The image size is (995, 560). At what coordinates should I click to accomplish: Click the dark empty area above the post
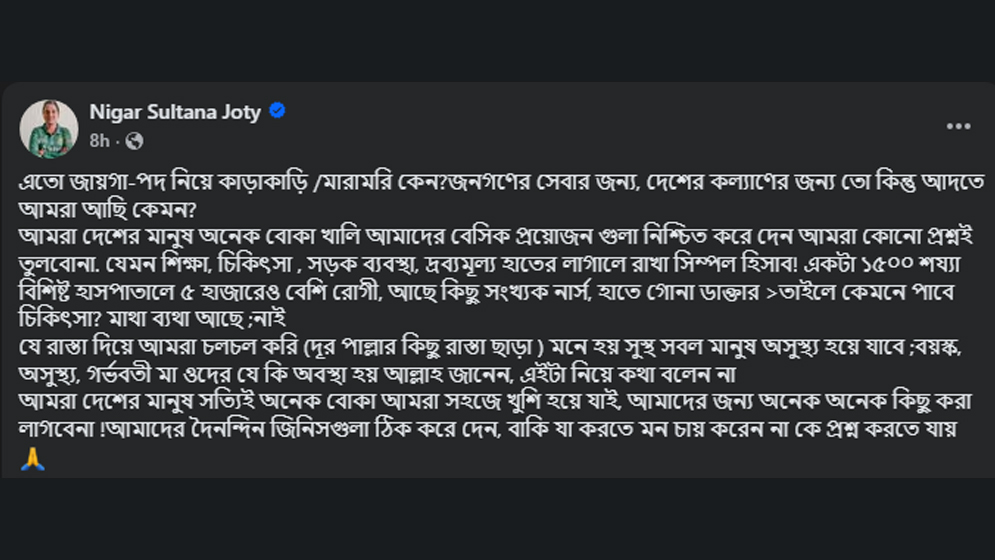pyautogui.click(x=500, y=40)
